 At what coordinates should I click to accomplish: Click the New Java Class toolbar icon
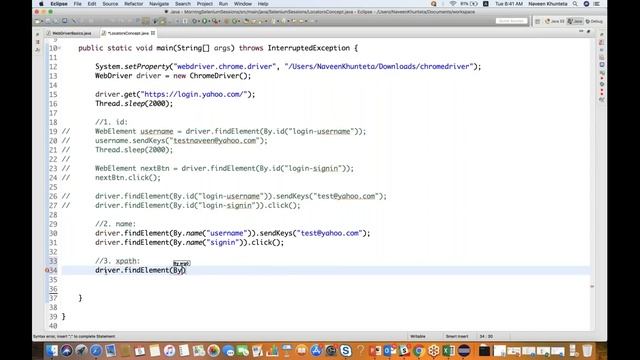tap(236, 21)
